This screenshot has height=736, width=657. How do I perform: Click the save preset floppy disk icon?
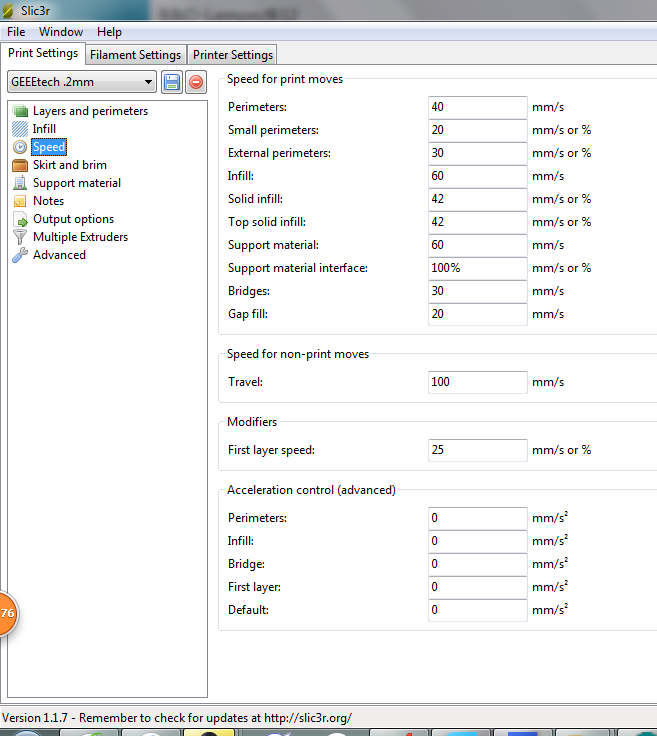click(x=172, y=82)
